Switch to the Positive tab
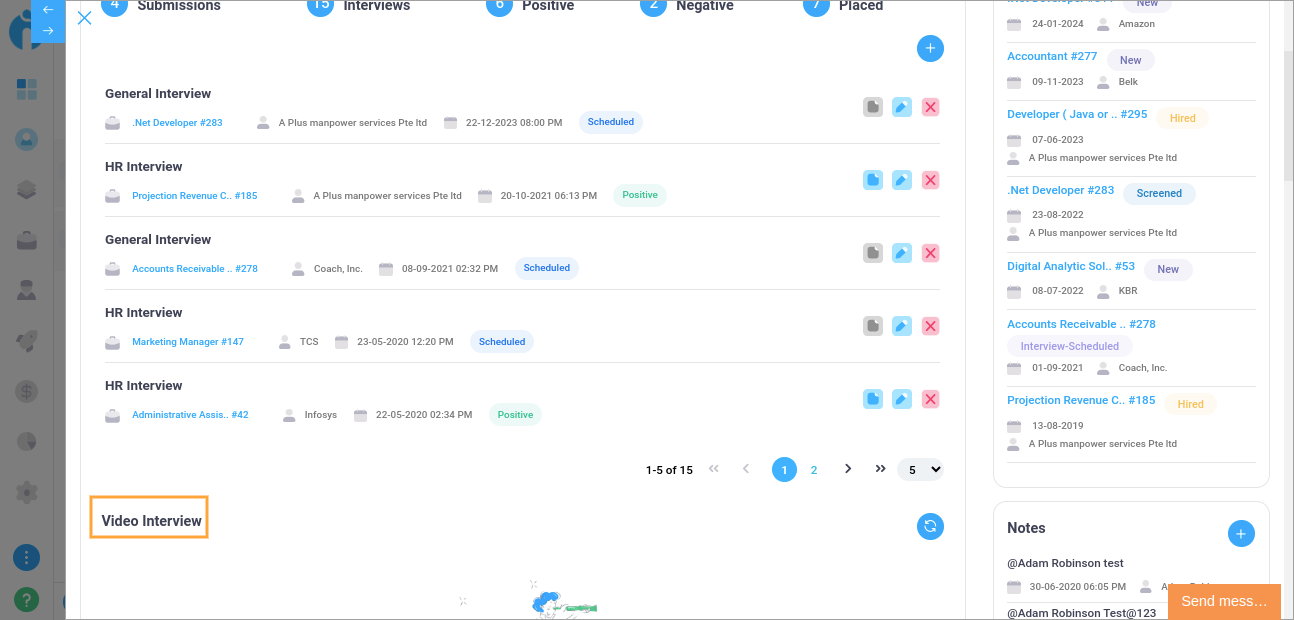 tap(548, 6)
